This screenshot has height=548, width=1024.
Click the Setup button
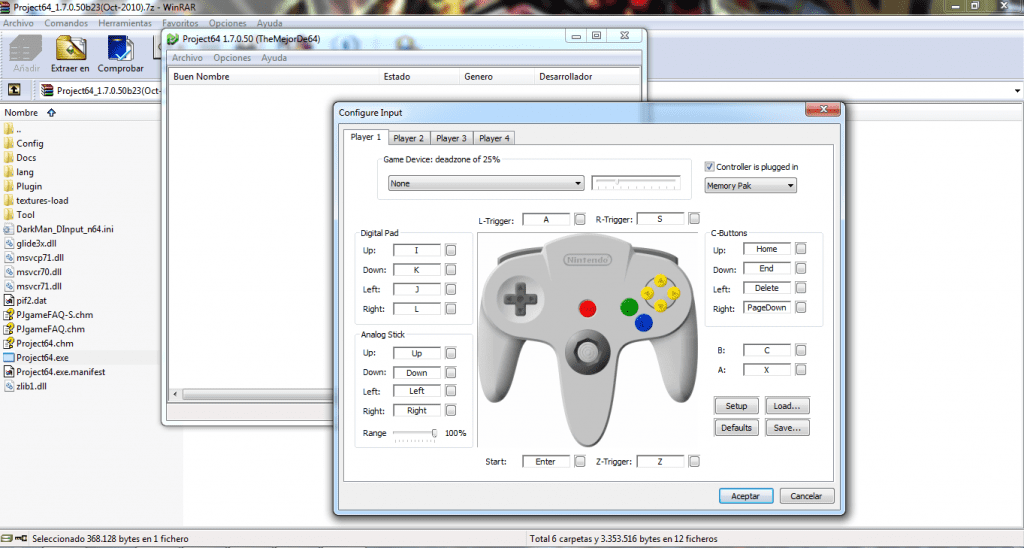736,406
